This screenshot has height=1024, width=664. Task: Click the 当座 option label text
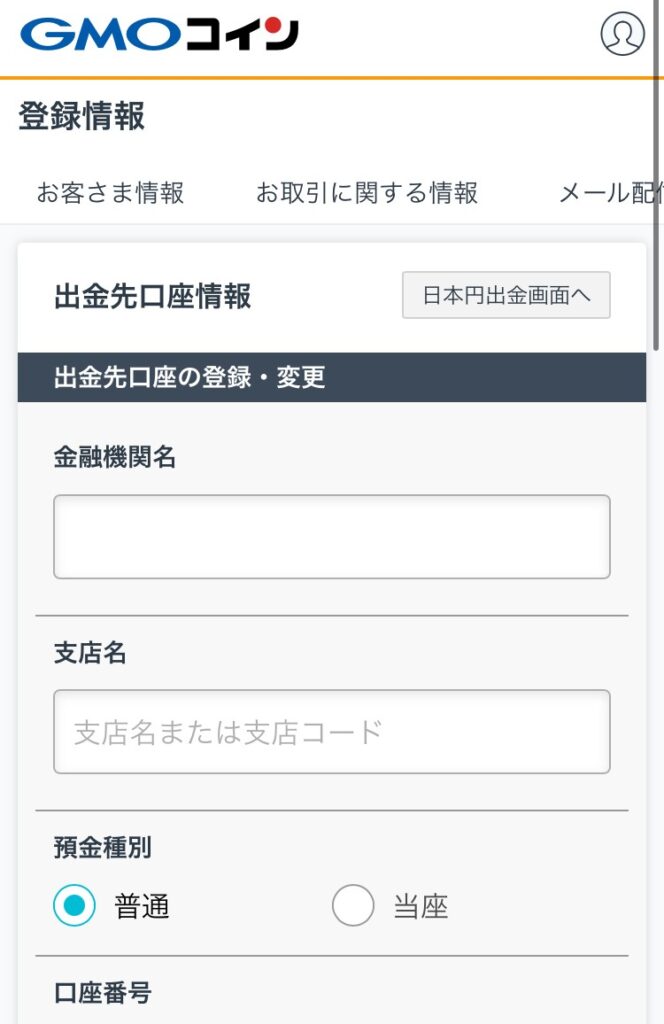click(x=421, y=907)
